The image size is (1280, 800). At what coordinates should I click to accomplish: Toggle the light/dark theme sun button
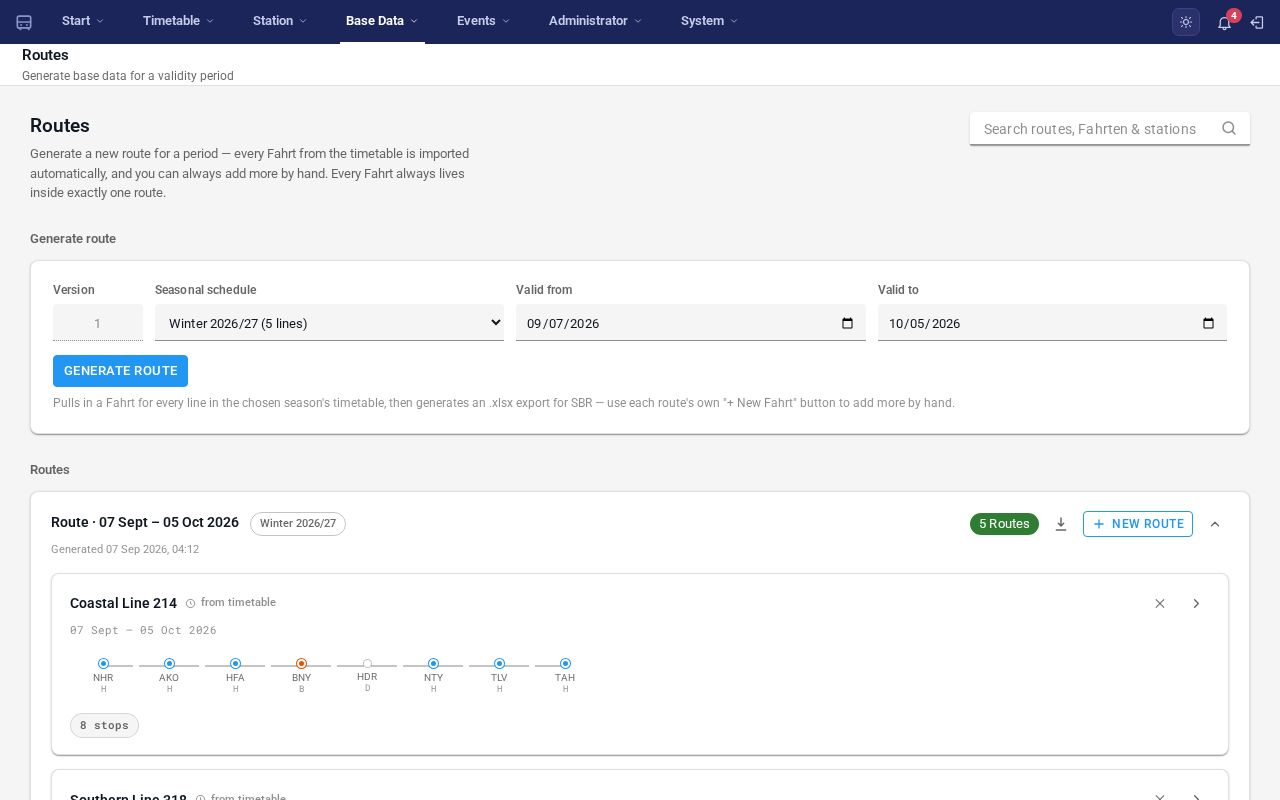[x=1186, y=22]
